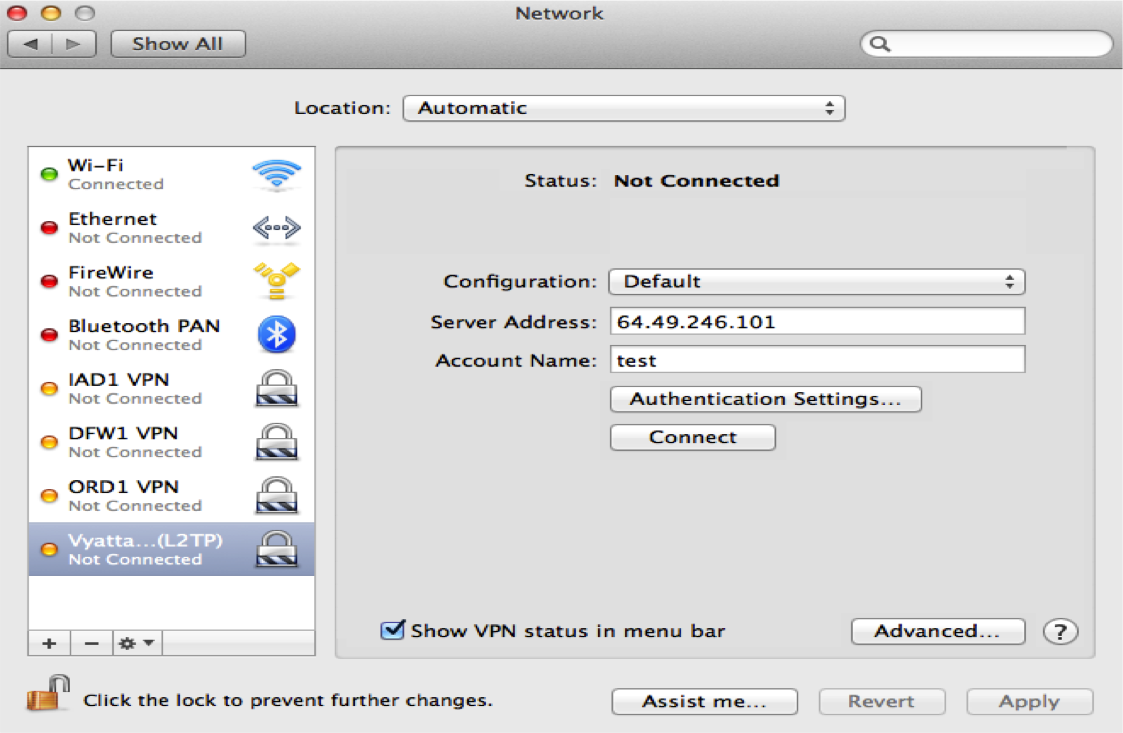Screen dimensions: 1123x733
Task: Add a new network service with plus button
Action: (x=49, y=643)
